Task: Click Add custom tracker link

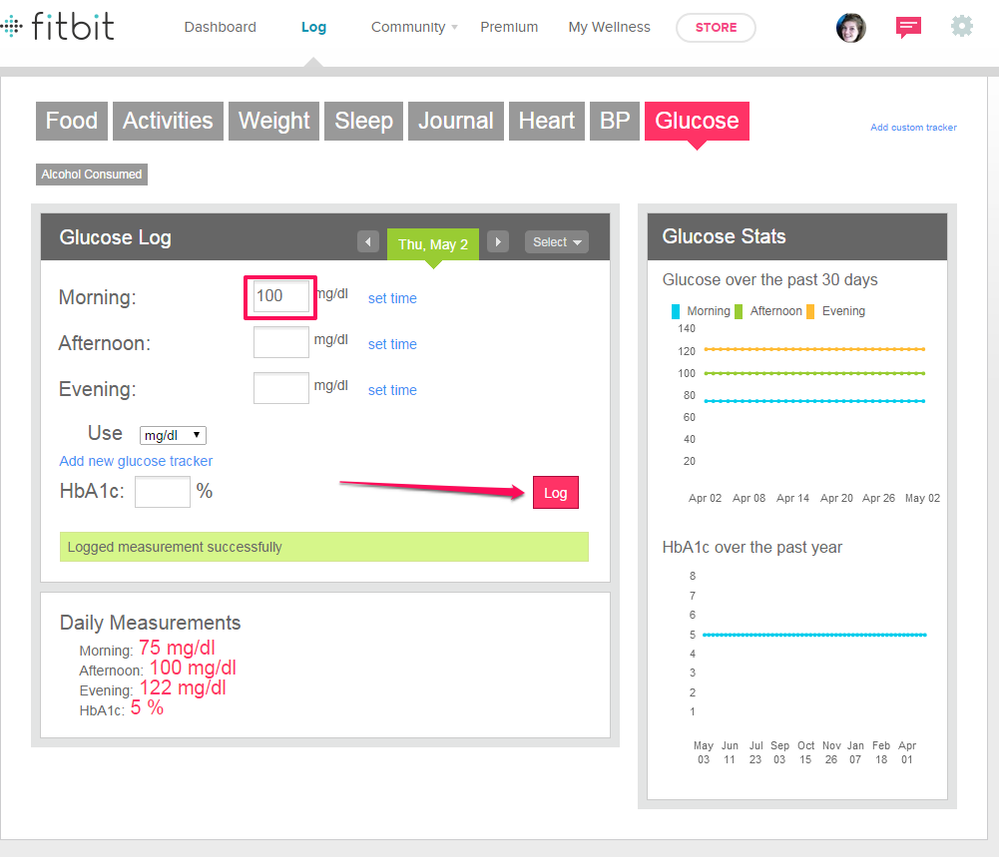Action: [x=913, y=127]
